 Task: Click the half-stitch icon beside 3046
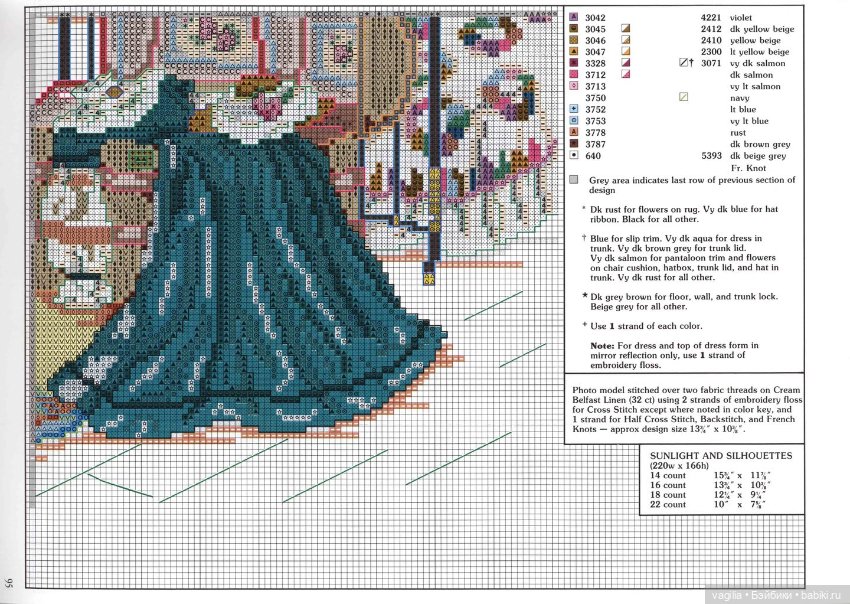pyautogui.click(x=626, y=41)
